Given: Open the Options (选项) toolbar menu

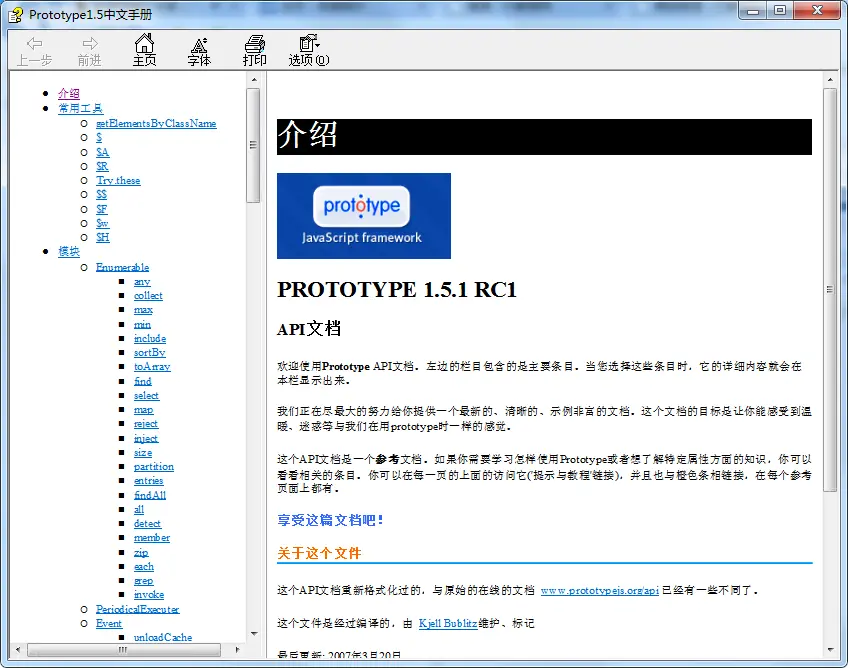Looking at the screenshot, I should (x=309, y=44).
